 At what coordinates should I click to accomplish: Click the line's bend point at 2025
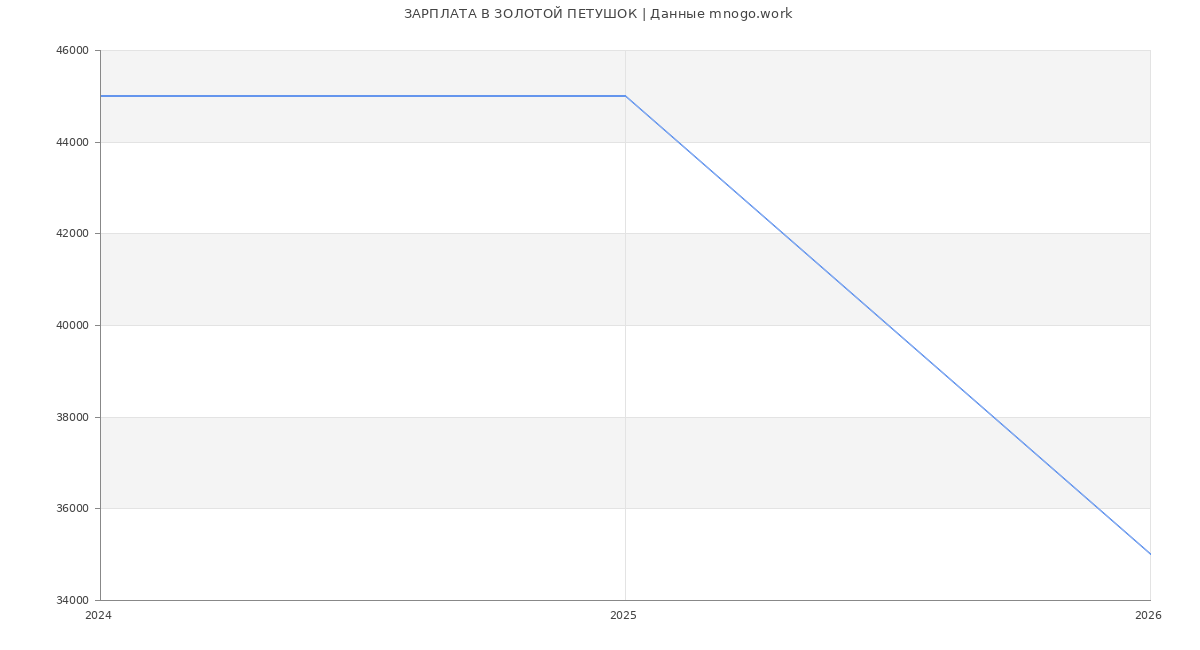pos(625,96)
